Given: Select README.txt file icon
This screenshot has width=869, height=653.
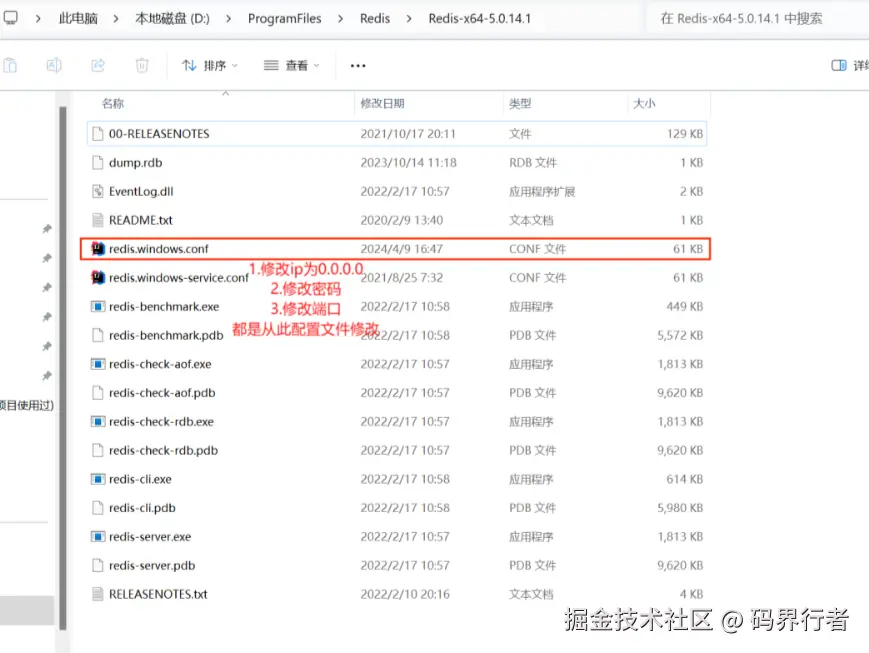Looking at the screenshot, I should (98, 220).
